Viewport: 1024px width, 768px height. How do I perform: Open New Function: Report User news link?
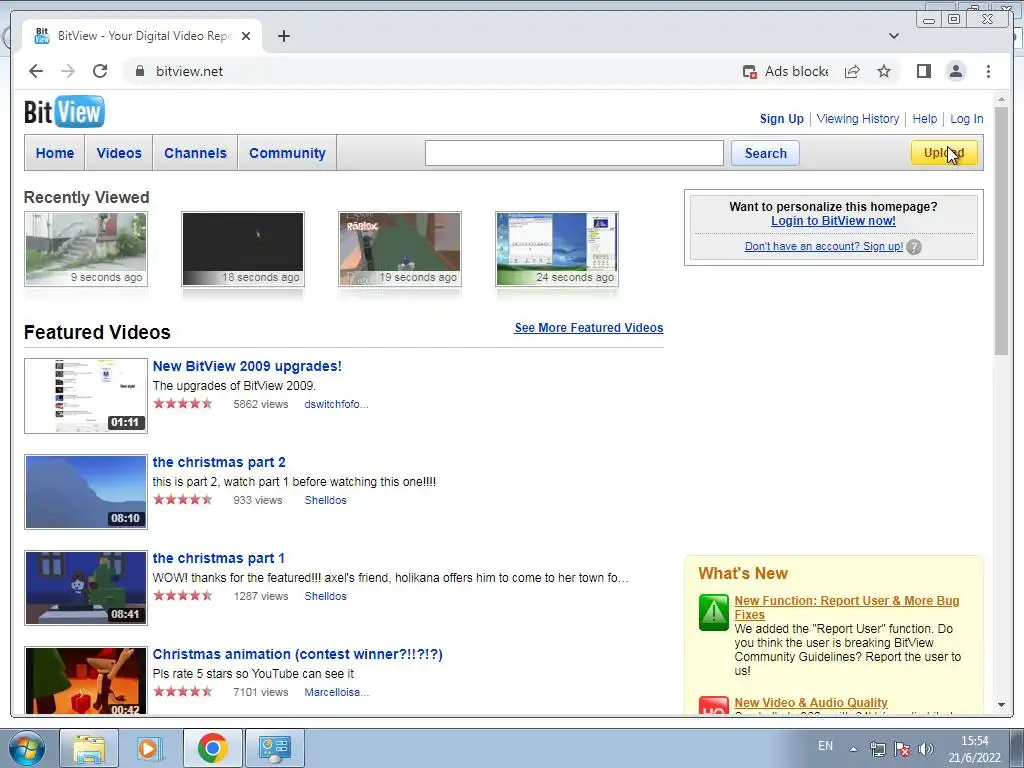(x=846, y=607)
